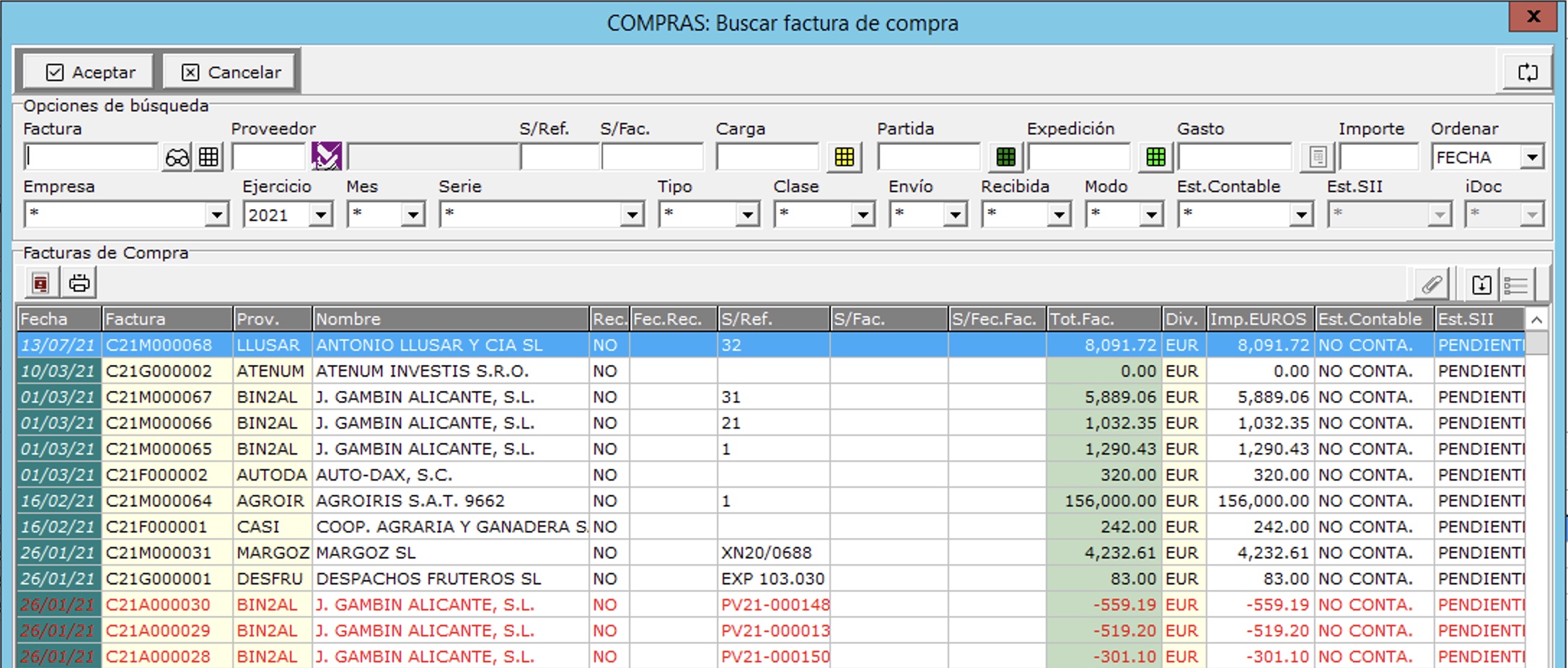Click the paperclip attachments icon
This screenshot has height=668, width=1568.
1431,285
